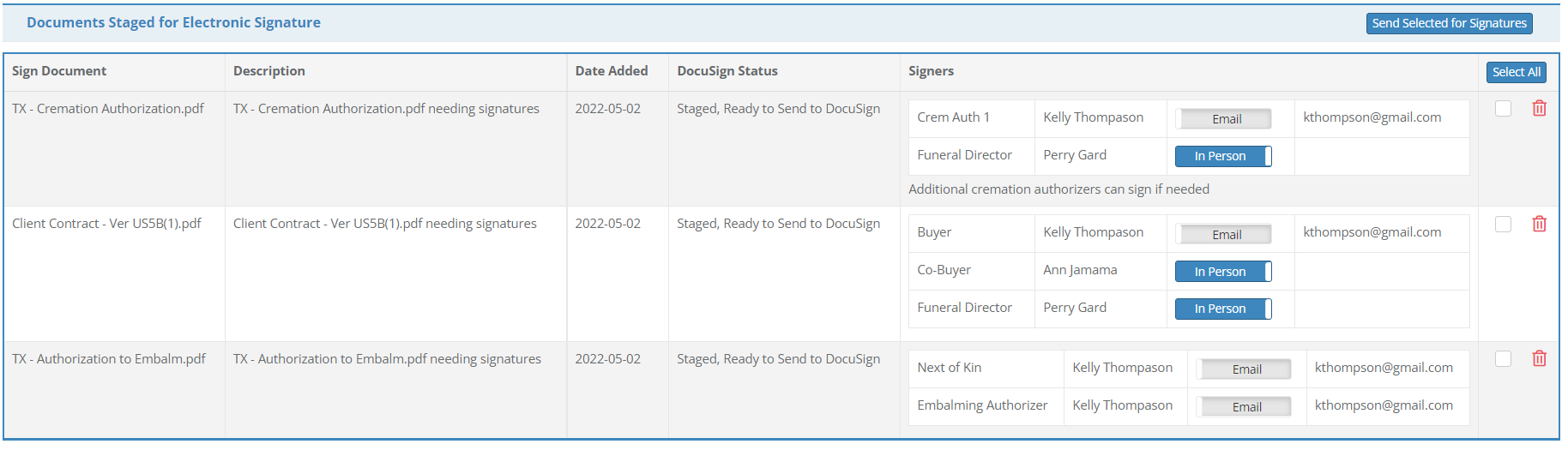Viewport: 1568px width, 450px height.
Task: Toggle Next of Kin Email switch
Action: tap(1245, 369)
